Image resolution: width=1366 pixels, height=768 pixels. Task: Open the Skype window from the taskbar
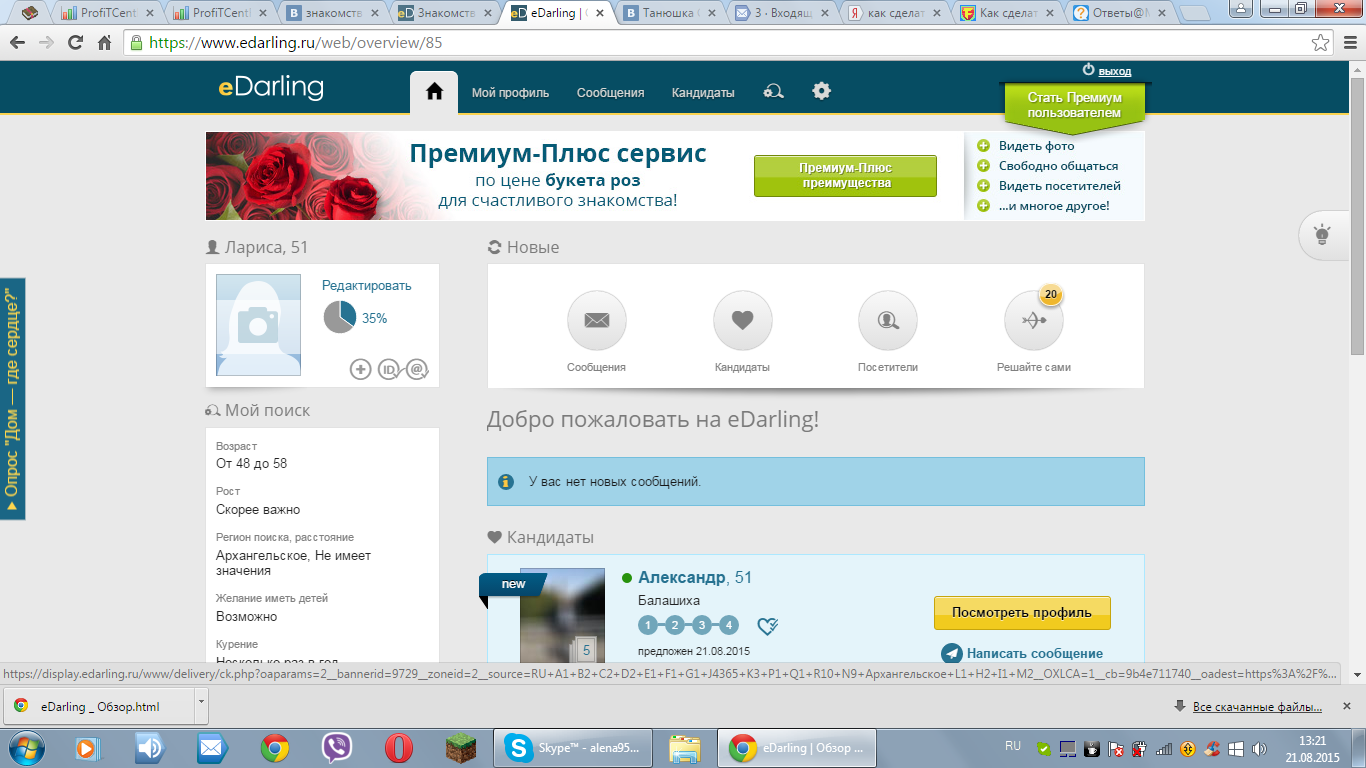click(574, 747)
